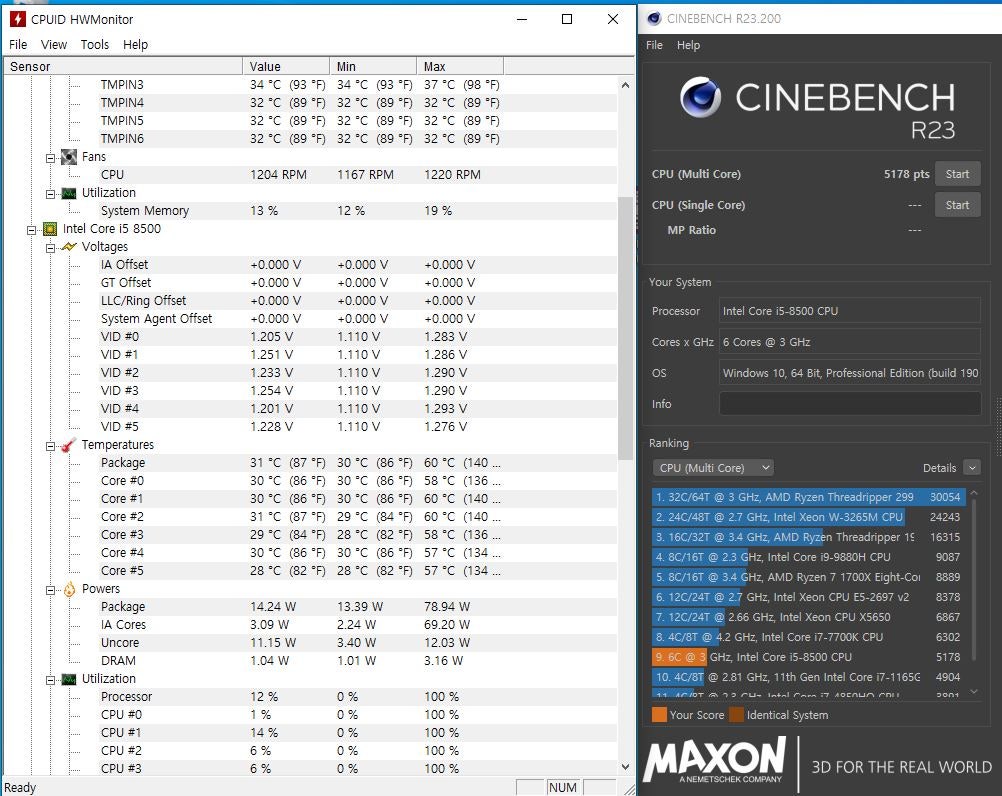Screen dimensions: 1002x796
Task: Click the Cinebench sphere icon in title bar
Action: pos(654,19)
